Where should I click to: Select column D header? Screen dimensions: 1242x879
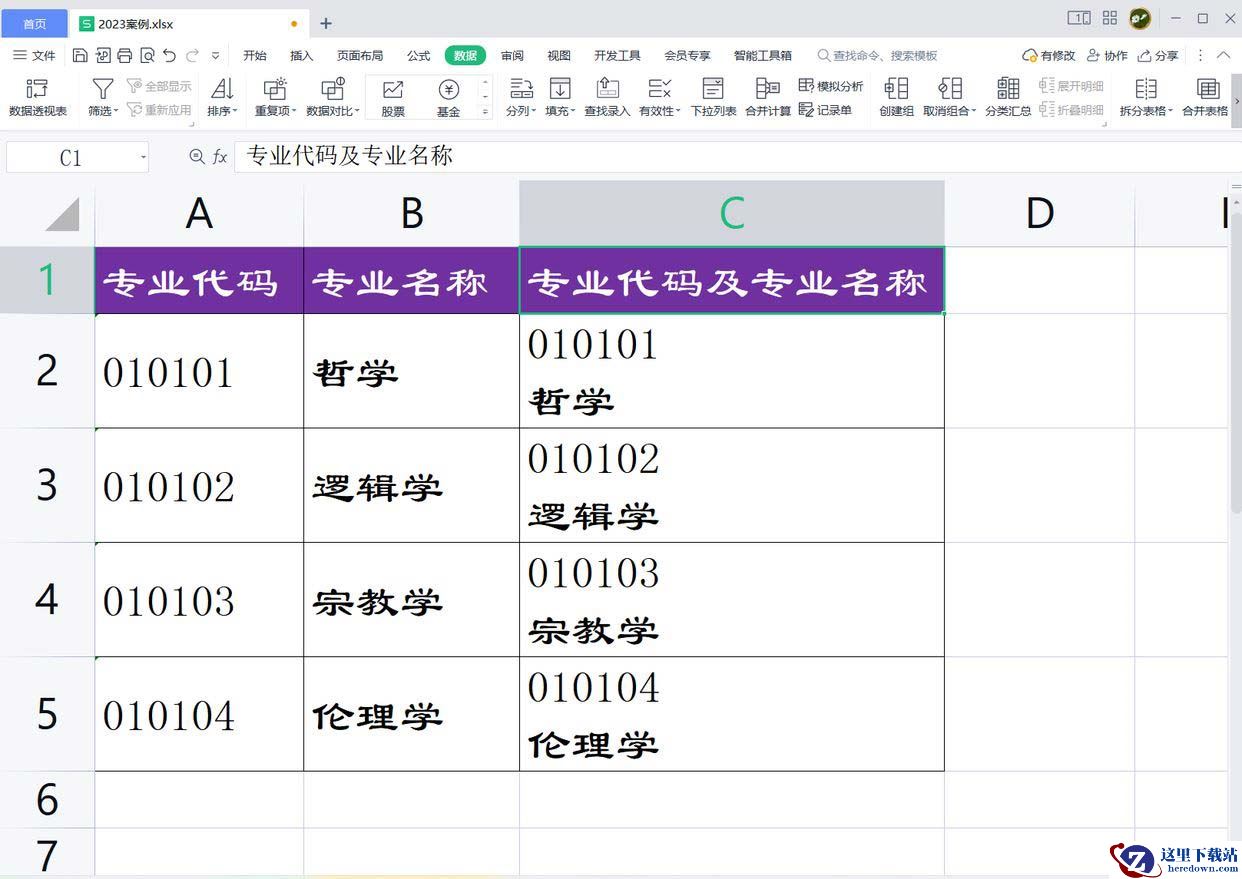click(x=1040, y=212)
